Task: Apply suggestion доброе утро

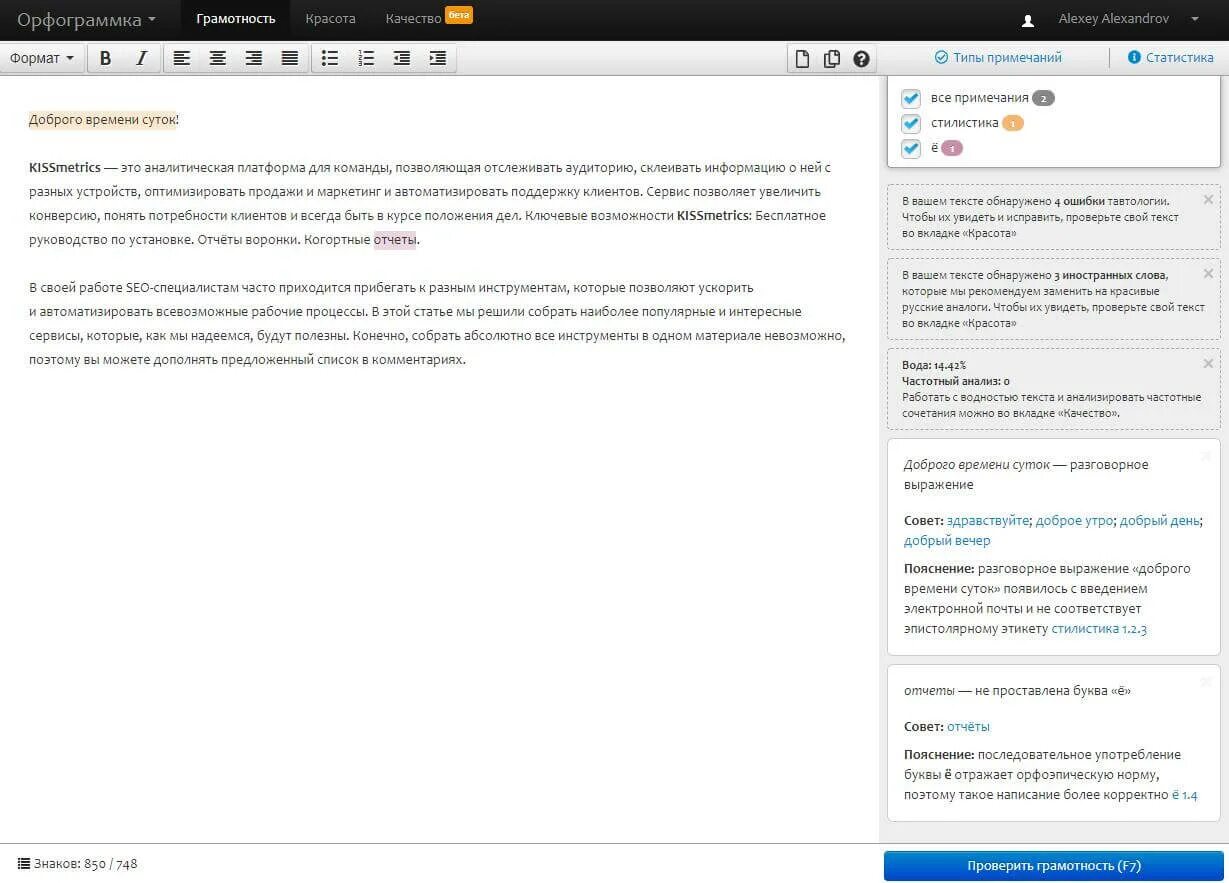Action: point(1075,521)
